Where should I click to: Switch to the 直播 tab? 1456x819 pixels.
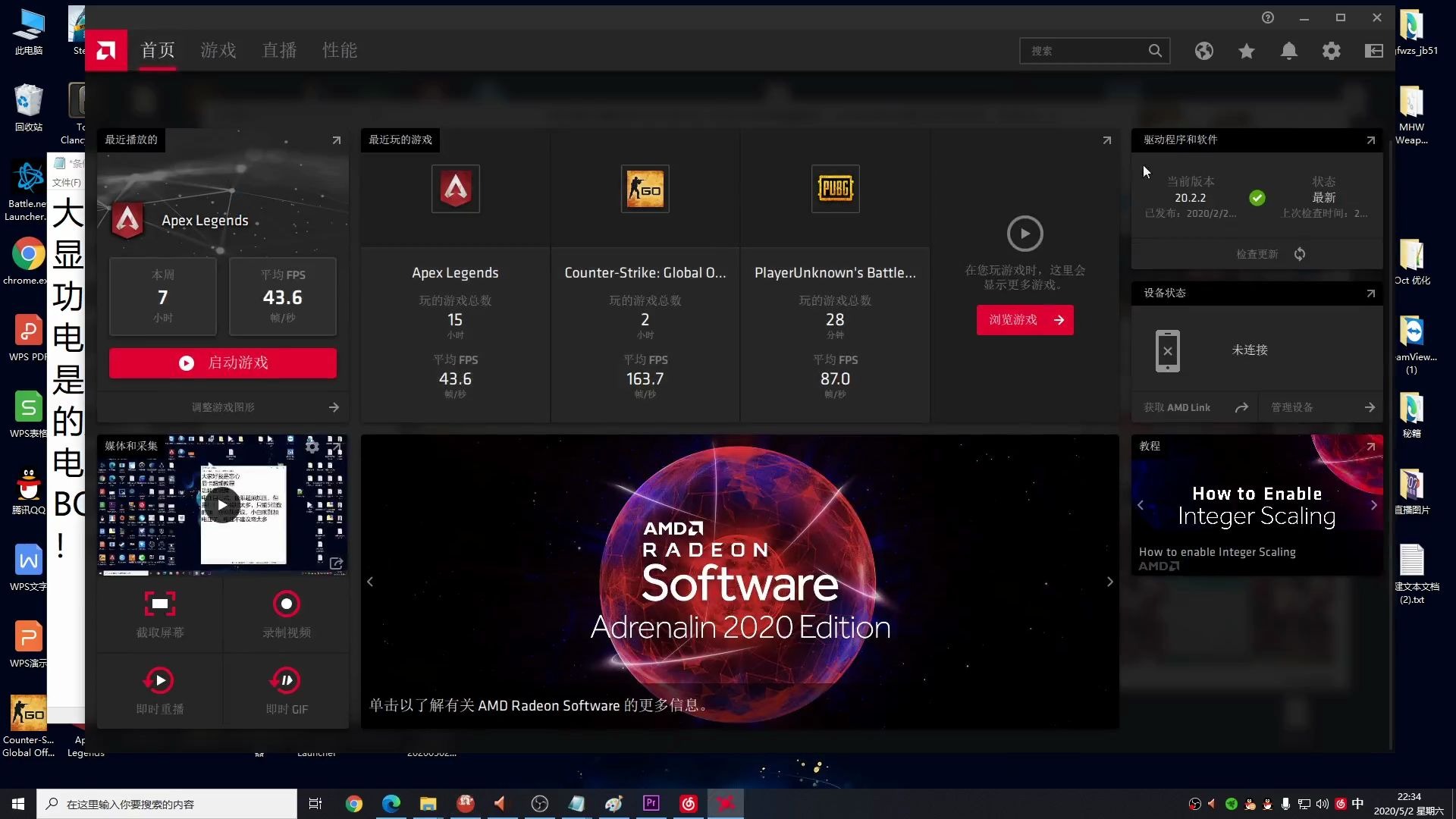pyautogui.click(x=279, y=50)
